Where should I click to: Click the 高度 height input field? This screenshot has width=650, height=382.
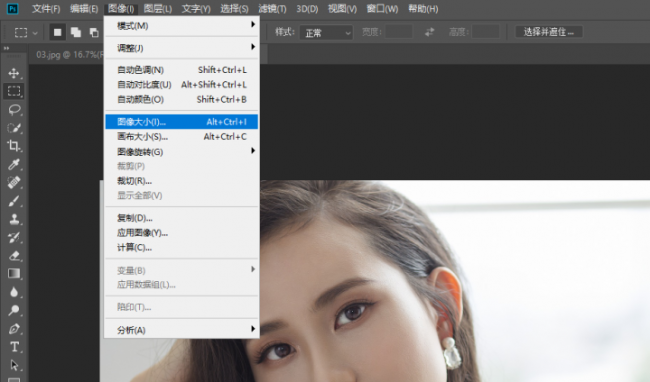tap(485, 32)
